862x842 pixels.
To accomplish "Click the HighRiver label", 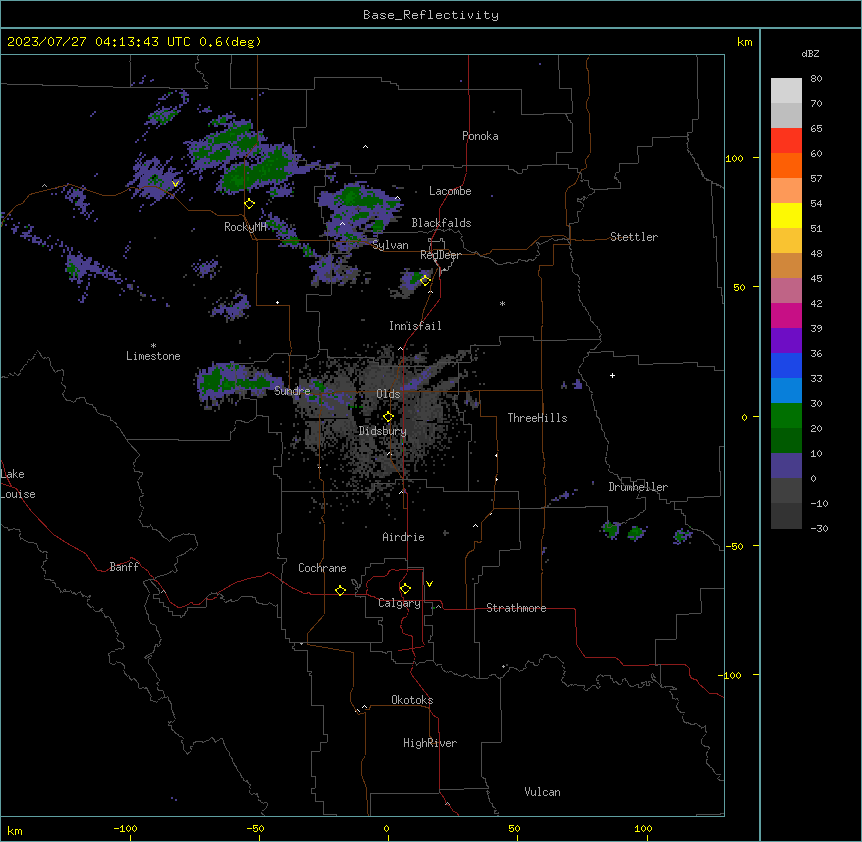I will coord(430,743).
